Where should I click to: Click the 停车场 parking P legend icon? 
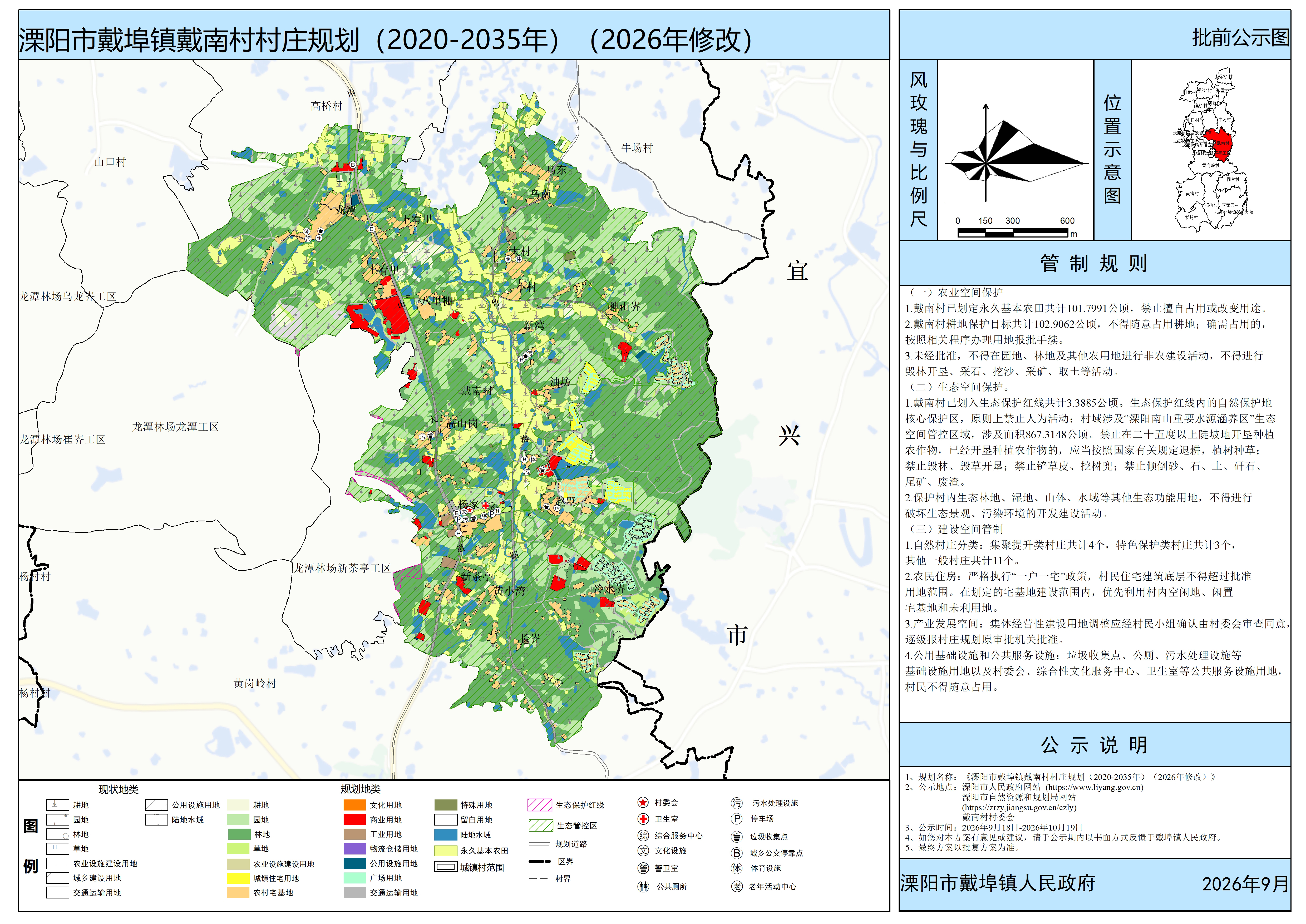point(737,819)
